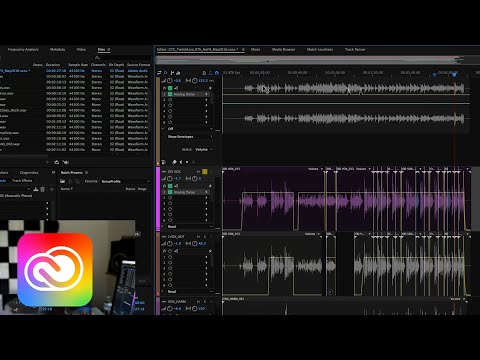Viewport: 480px width, 360px height.
Task: Click the blue snapping icon above master track
Action: [217, 73]
